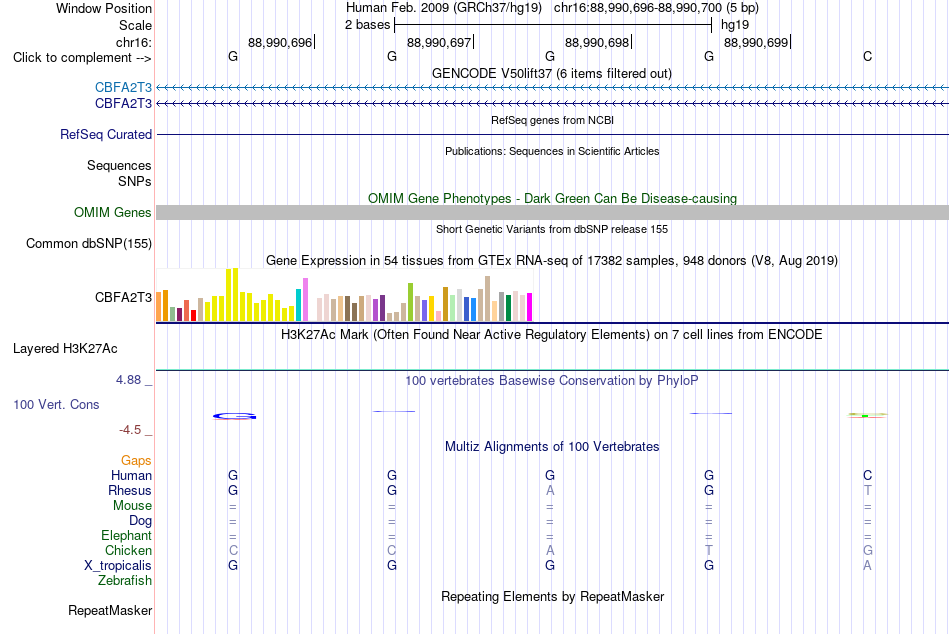
Task: Click the hg19 text beside the scale bar
Action: [x=735, y=25]
